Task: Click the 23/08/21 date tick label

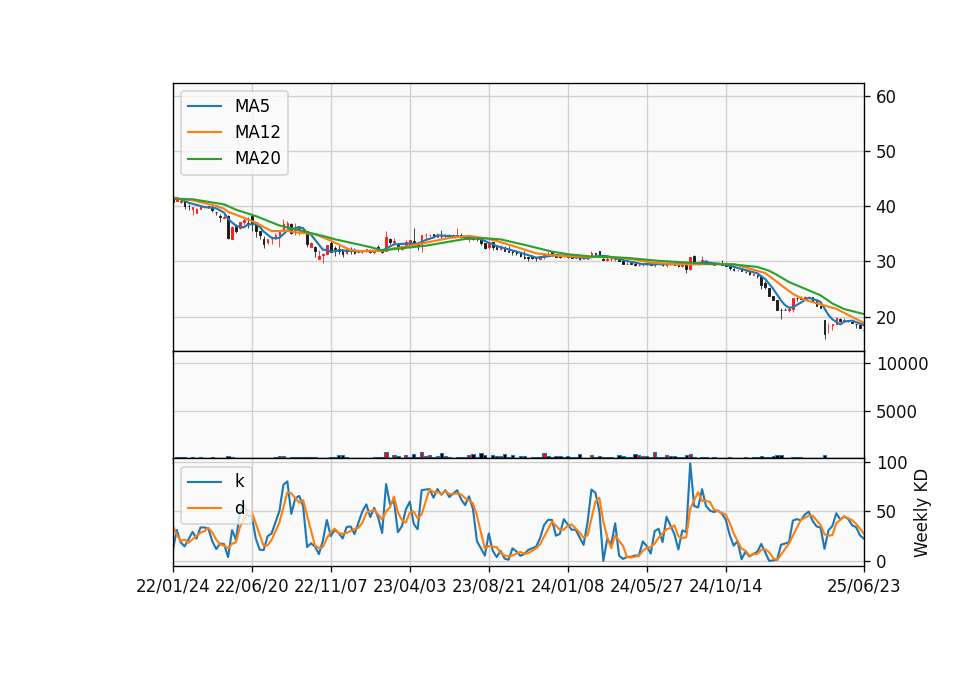Action: click(x=489, y=587)
